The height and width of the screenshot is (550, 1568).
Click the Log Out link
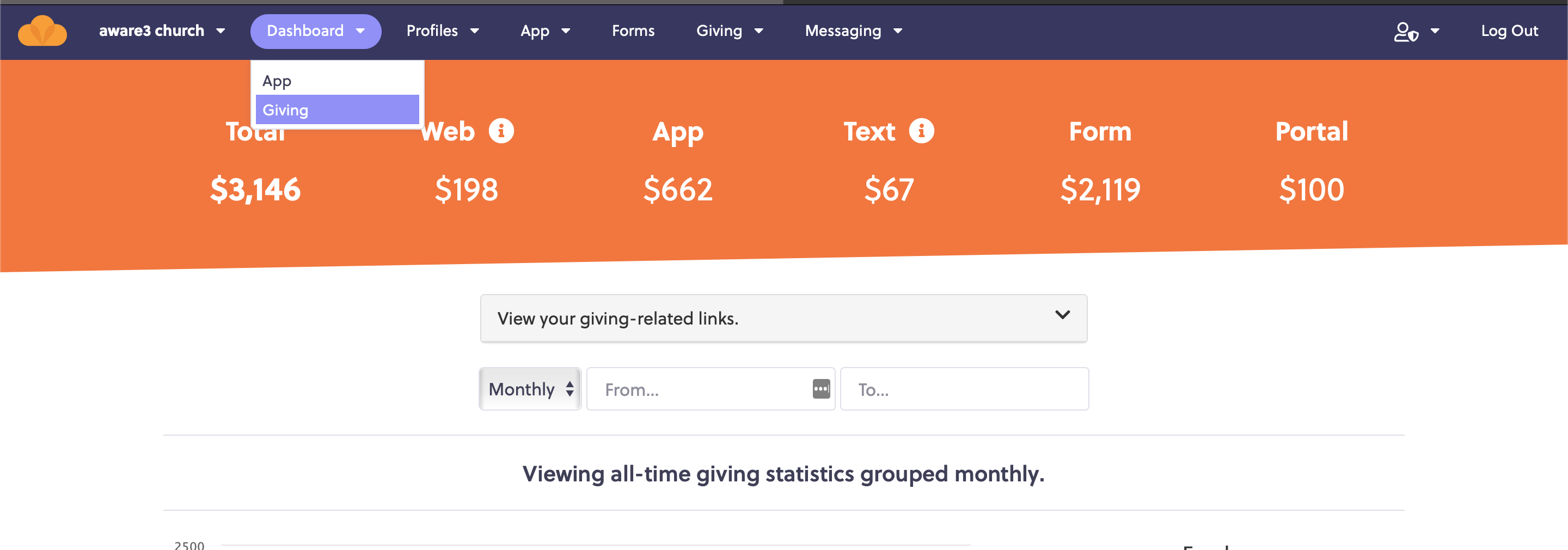tap(1509, 31)
